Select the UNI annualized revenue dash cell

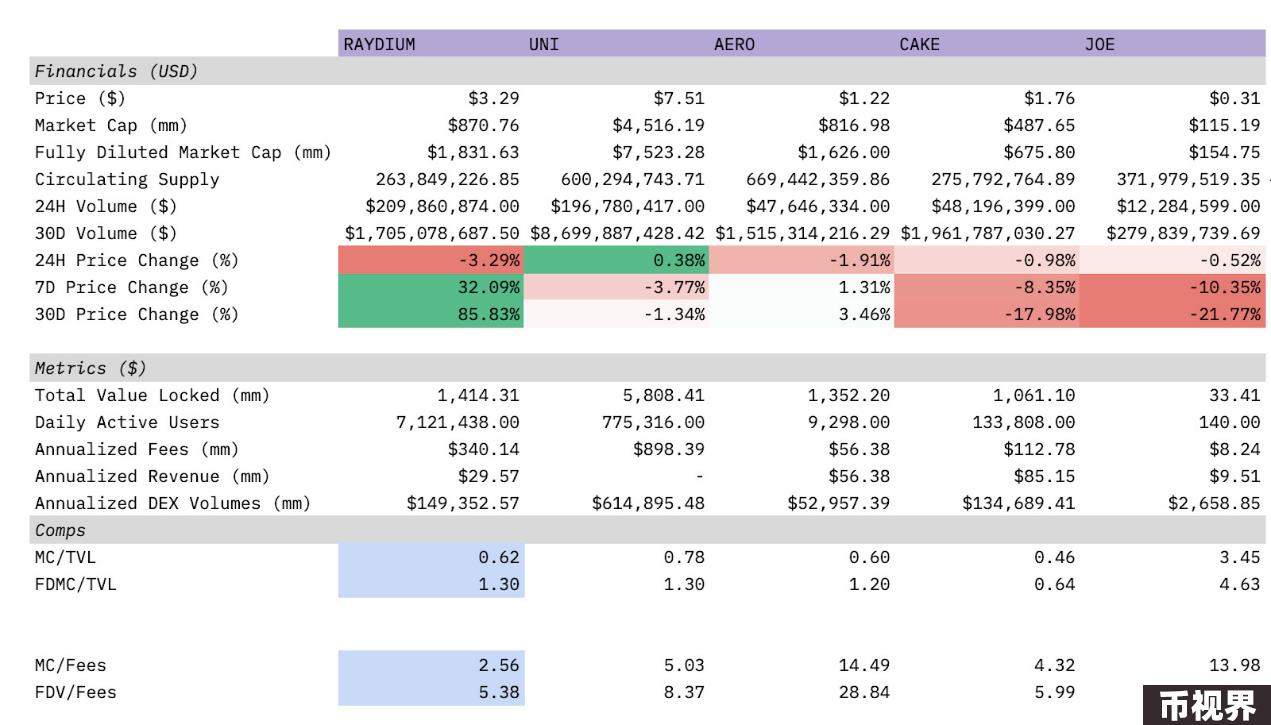(700, 476)
